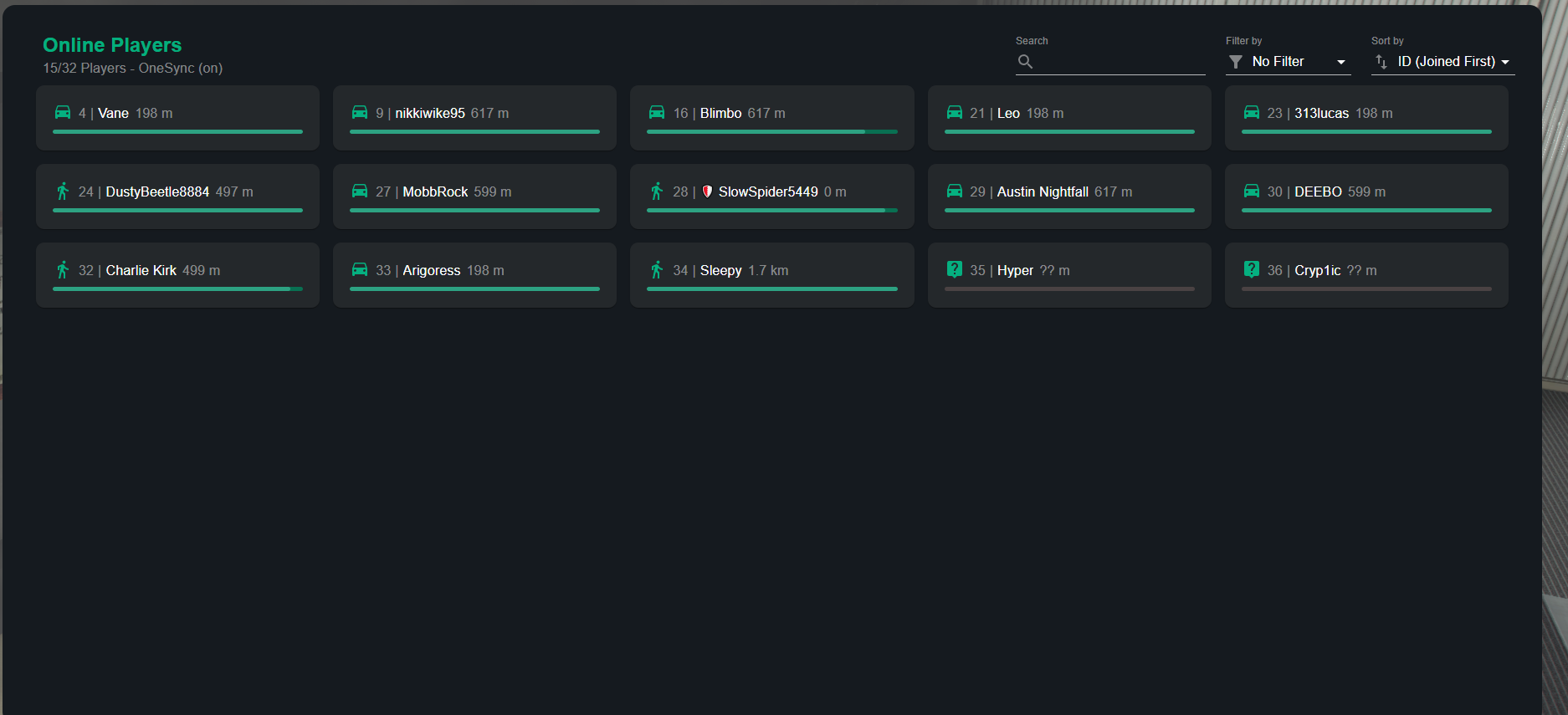Select the player name nikkiwike95

click(430, 113)
